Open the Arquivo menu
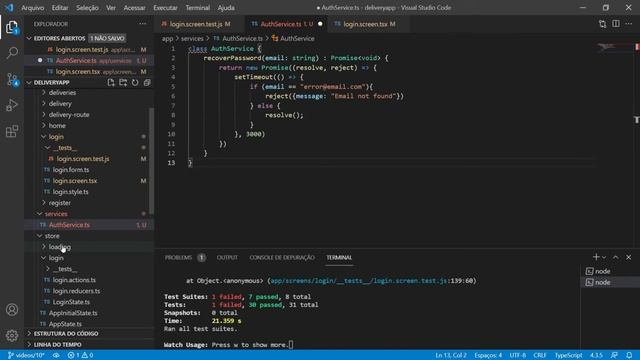Screen dimensions: 640x360 tap(33, 7)
